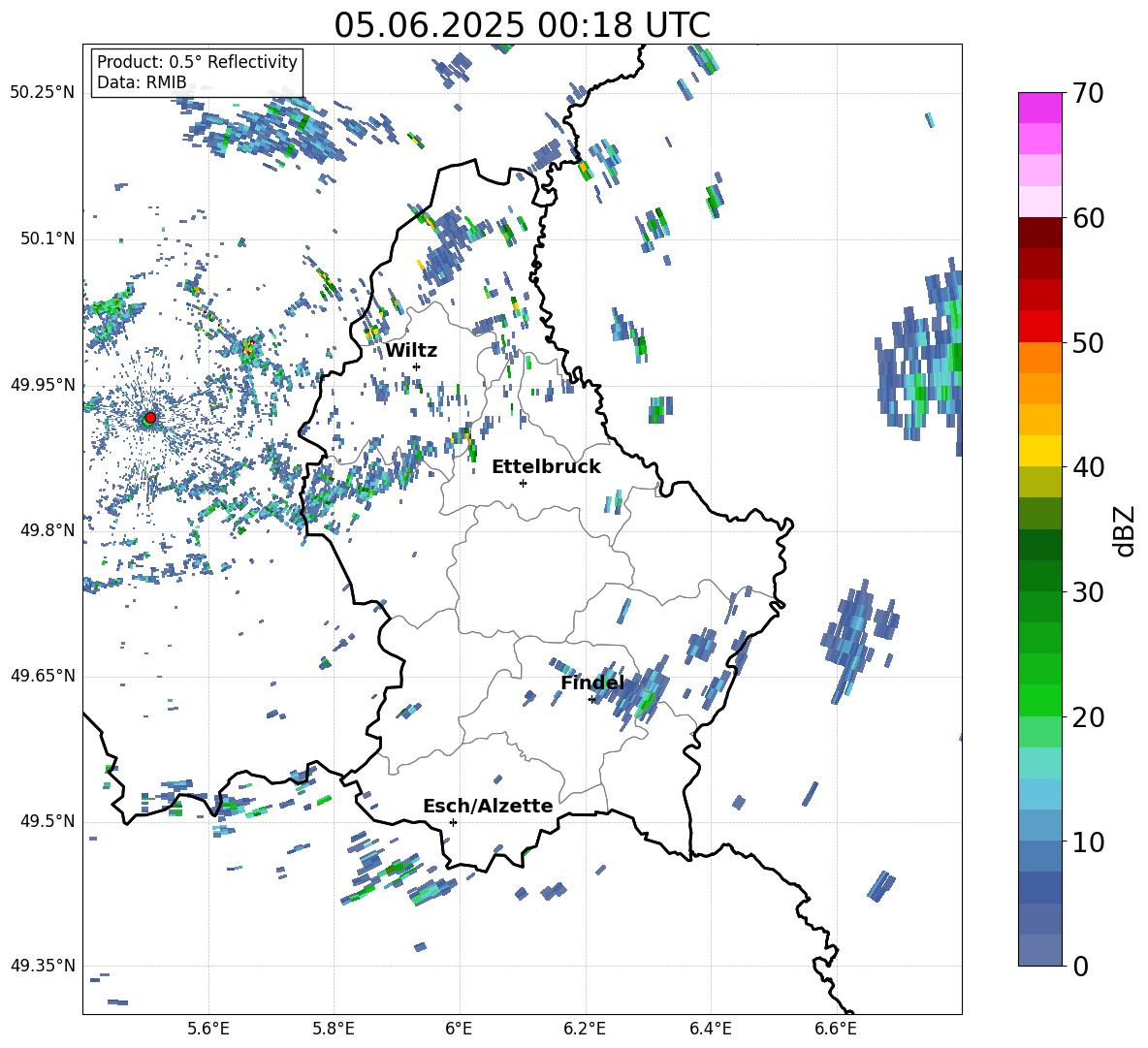
Task: Click the dark green colorbar swatch above 30
Action: (x=1039, y=576)
